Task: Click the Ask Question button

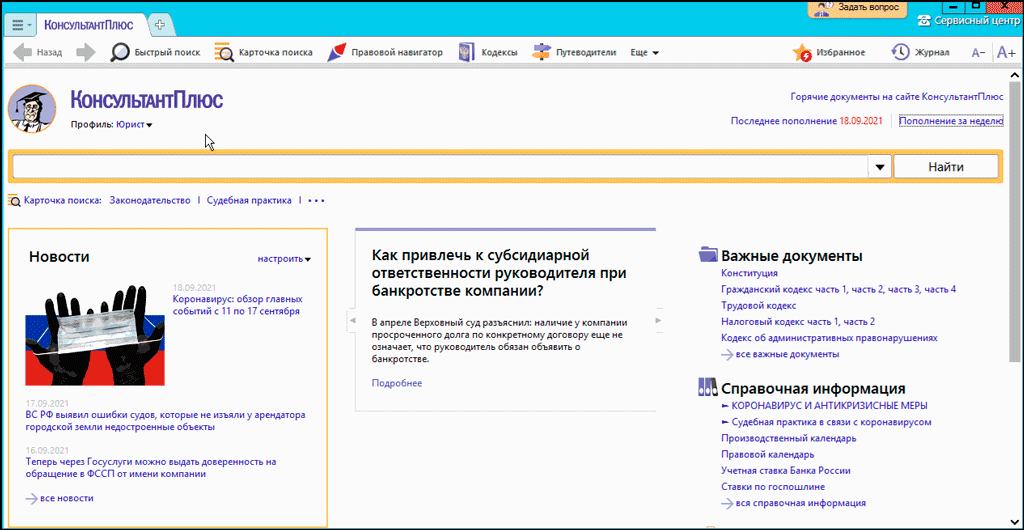Action: [858, 7]
